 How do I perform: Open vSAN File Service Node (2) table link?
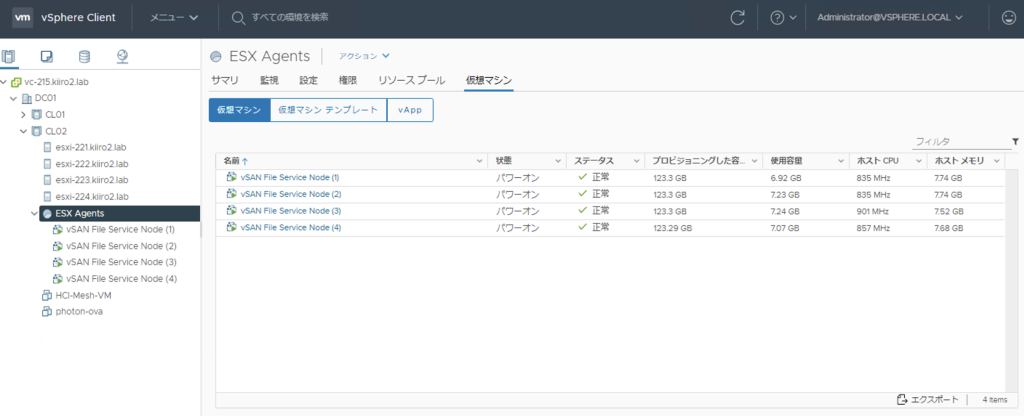coord(291,194)
